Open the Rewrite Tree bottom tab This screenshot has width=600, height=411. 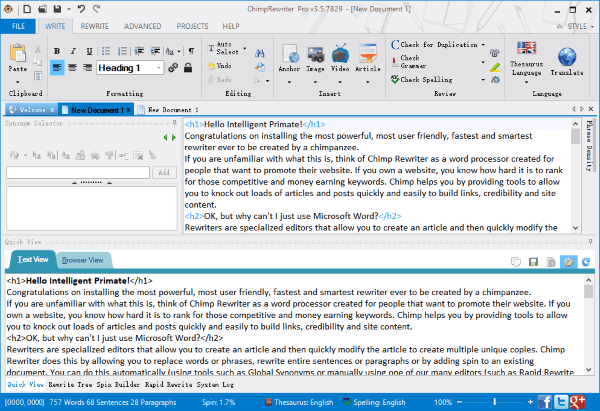(x=70, y=384)
